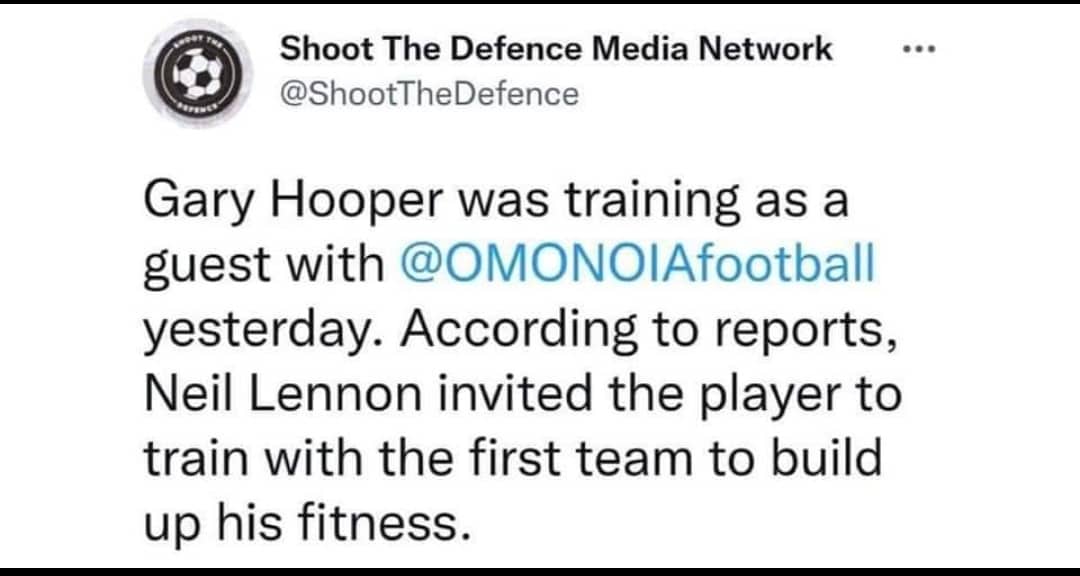Click the soccer ball in the profile logo
The height and width of the screenshot is (576, 1080).
(198, 72)
